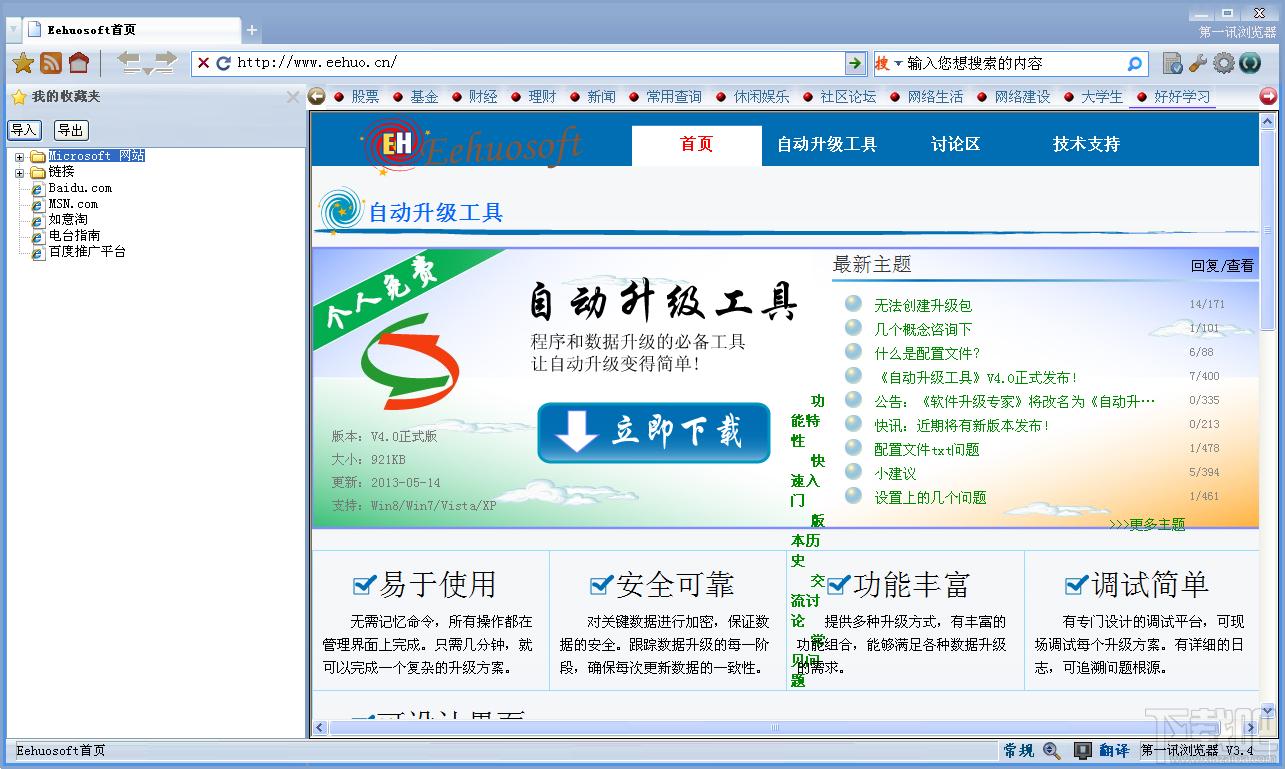Click the spiral icon next to 自动升级工具 heading
1285x769 pixels.
pos(341,210)
